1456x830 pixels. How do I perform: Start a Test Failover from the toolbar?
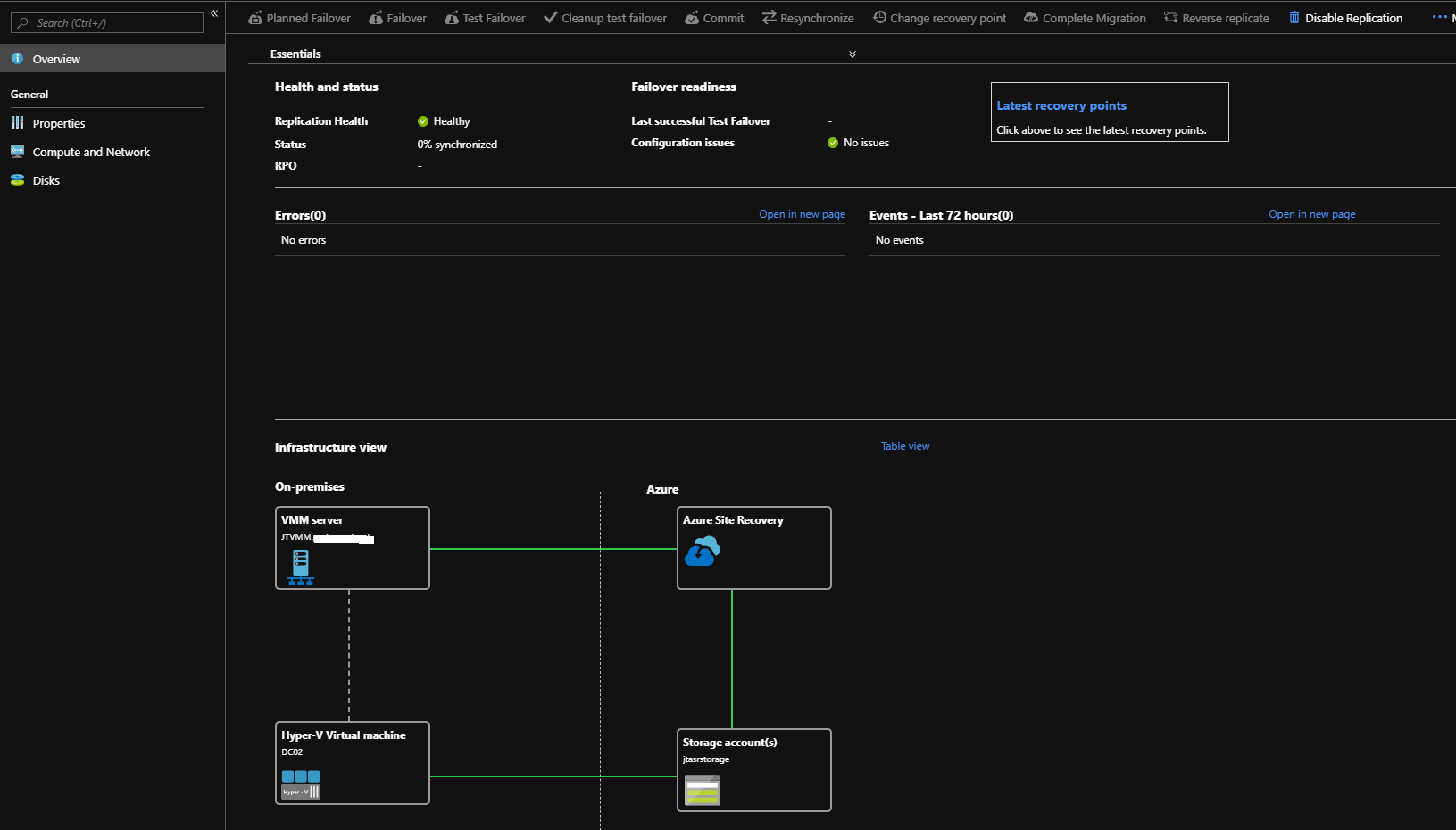pos(453,17)
